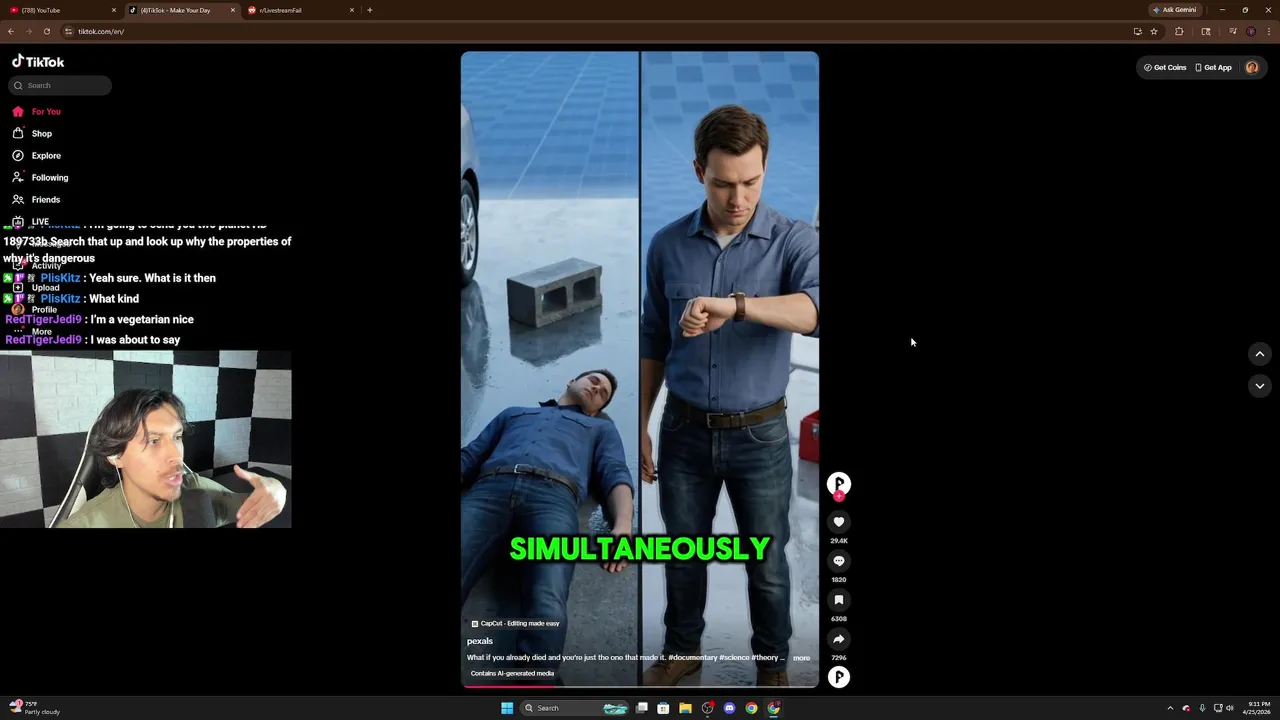Open CapCut - Editing made easy link

click(515, 623)
